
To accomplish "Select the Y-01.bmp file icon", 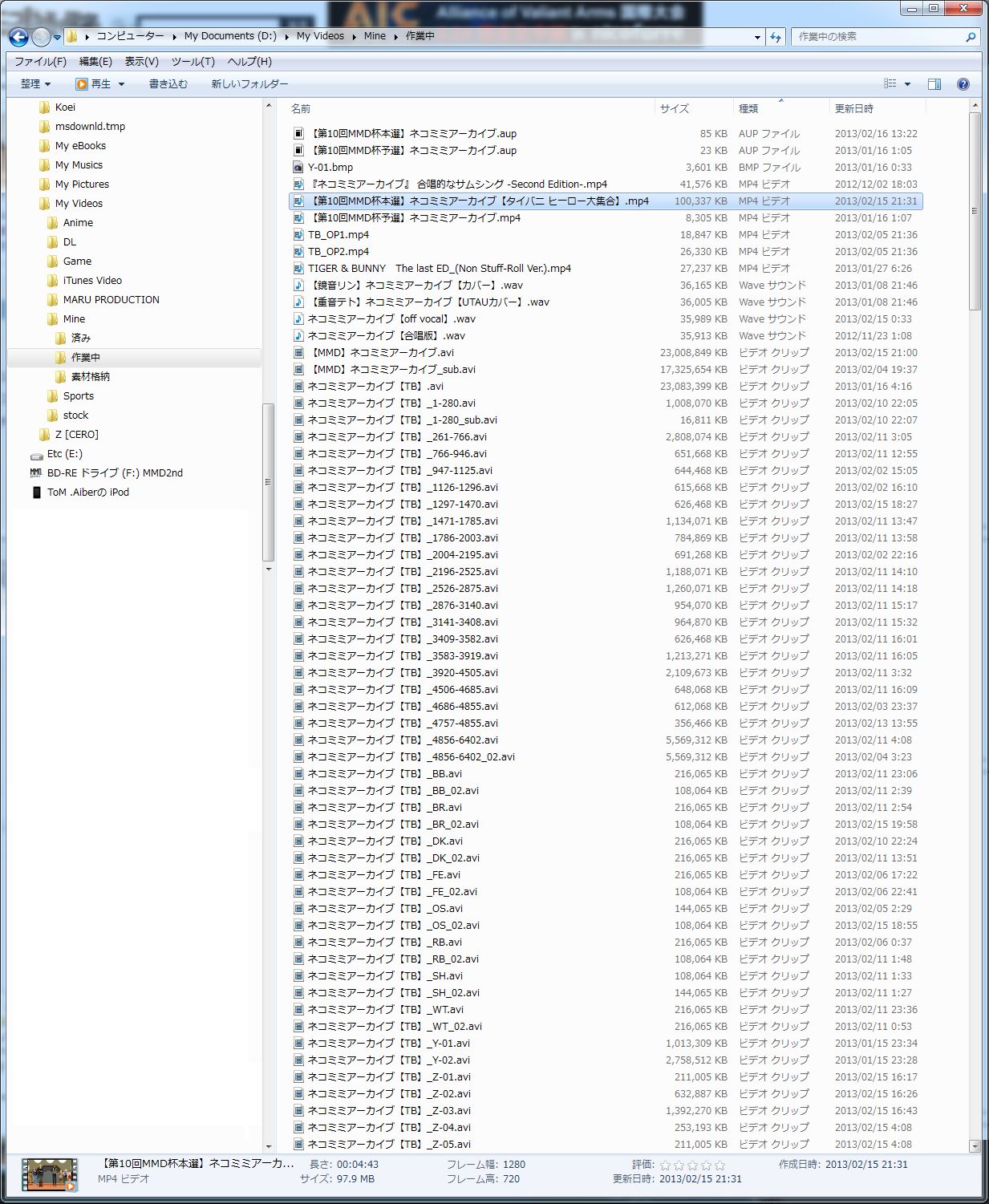I will click(298, 168).
